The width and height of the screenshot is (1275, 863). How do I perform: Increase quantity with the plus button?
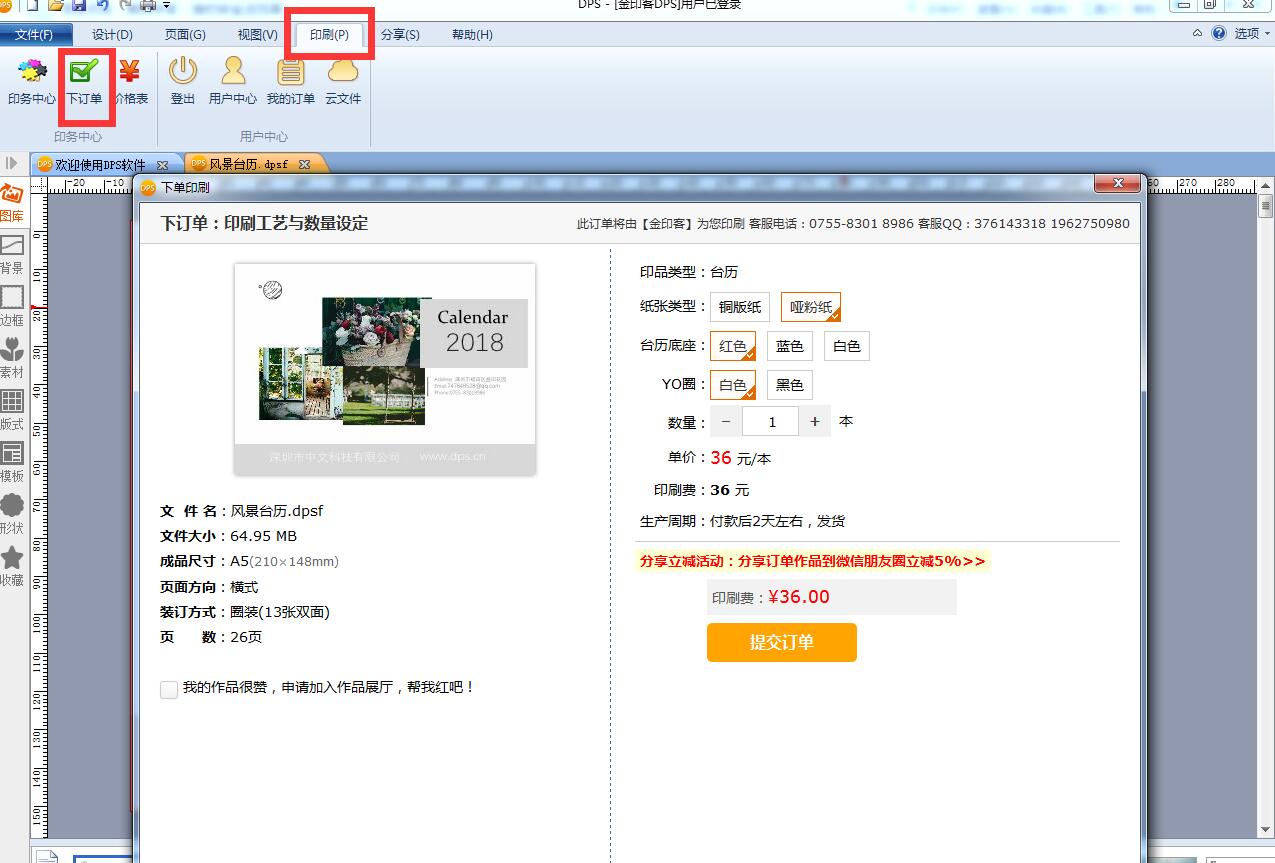(x=815, y=422)
